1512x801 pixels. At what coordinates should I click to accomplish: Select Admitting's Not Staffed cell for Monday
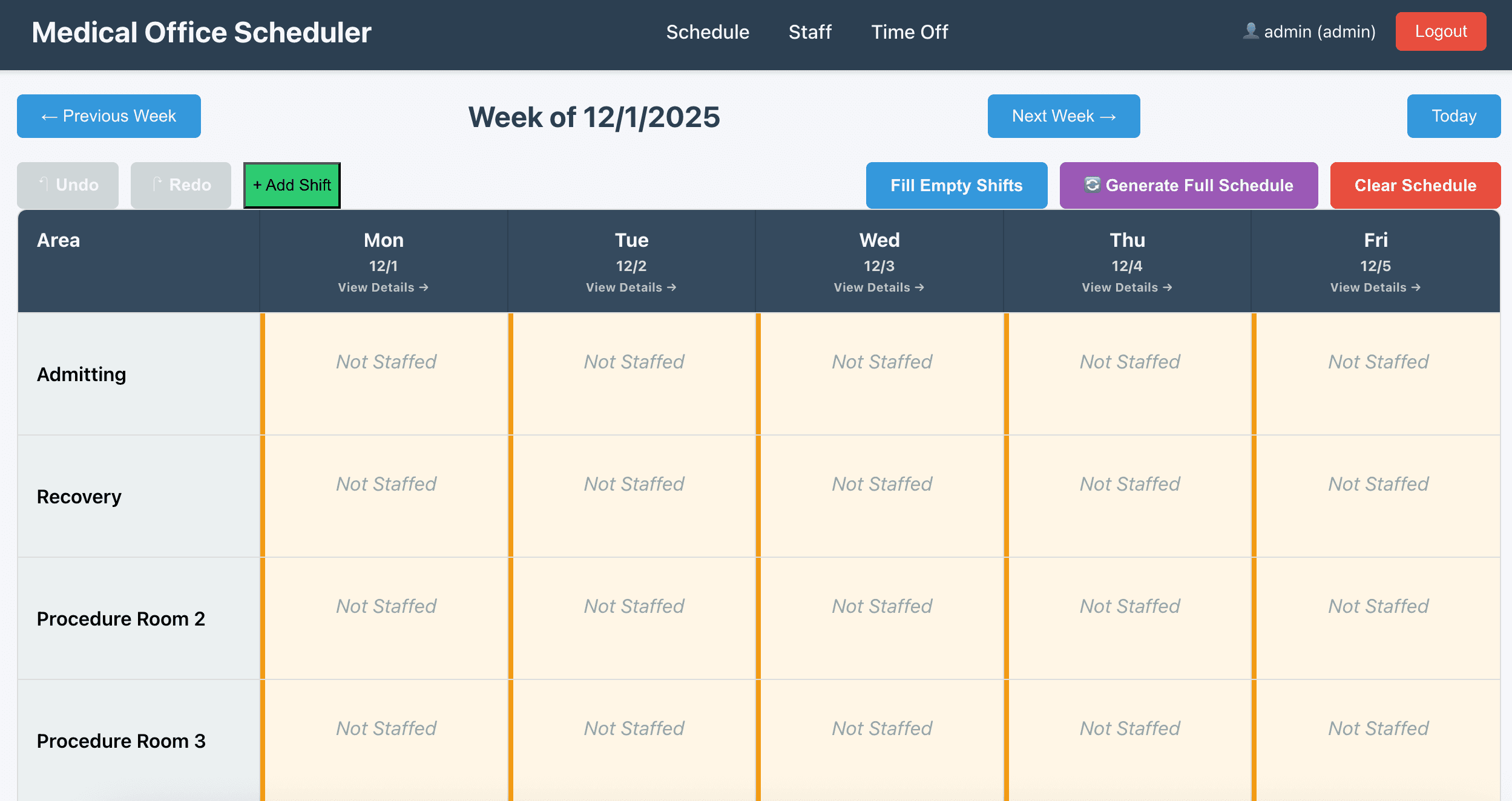point(386,372)
